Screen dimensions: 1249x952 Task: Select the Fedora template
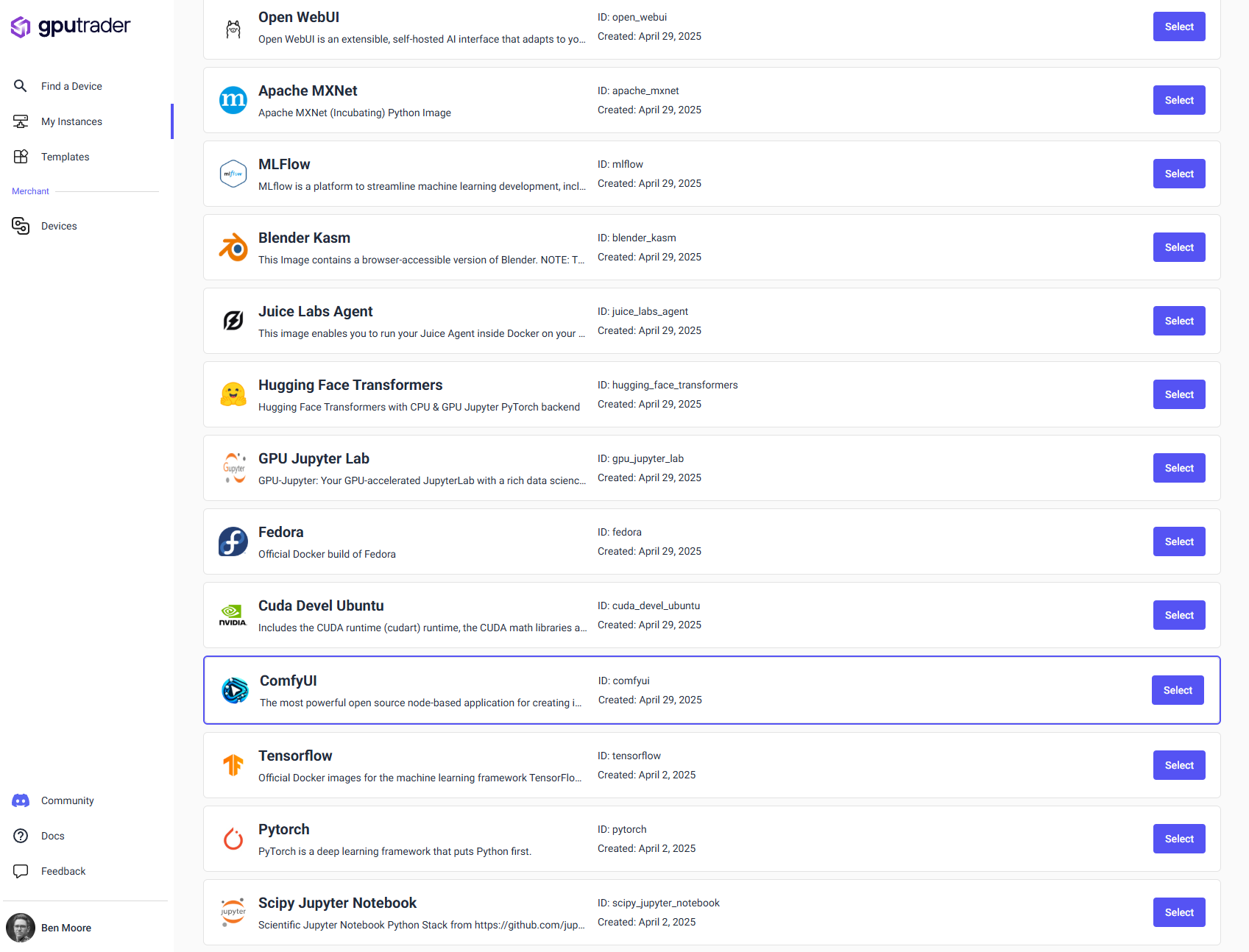(x=1179, y=541)
